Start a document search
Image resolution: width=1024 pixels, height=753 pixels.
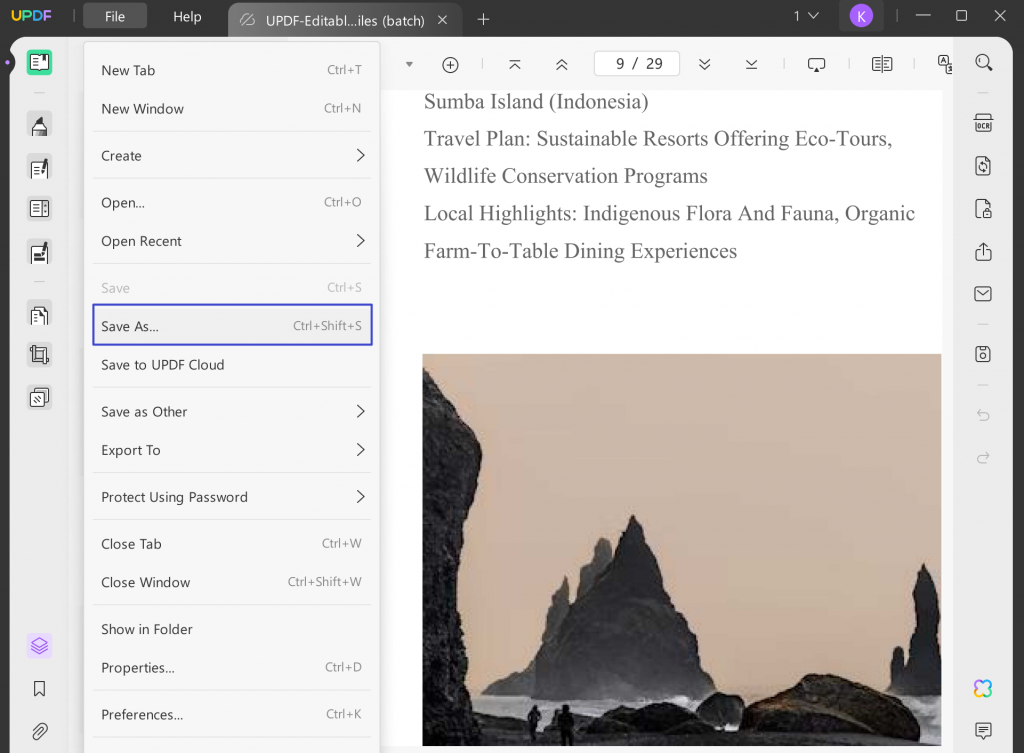(983, 61)
